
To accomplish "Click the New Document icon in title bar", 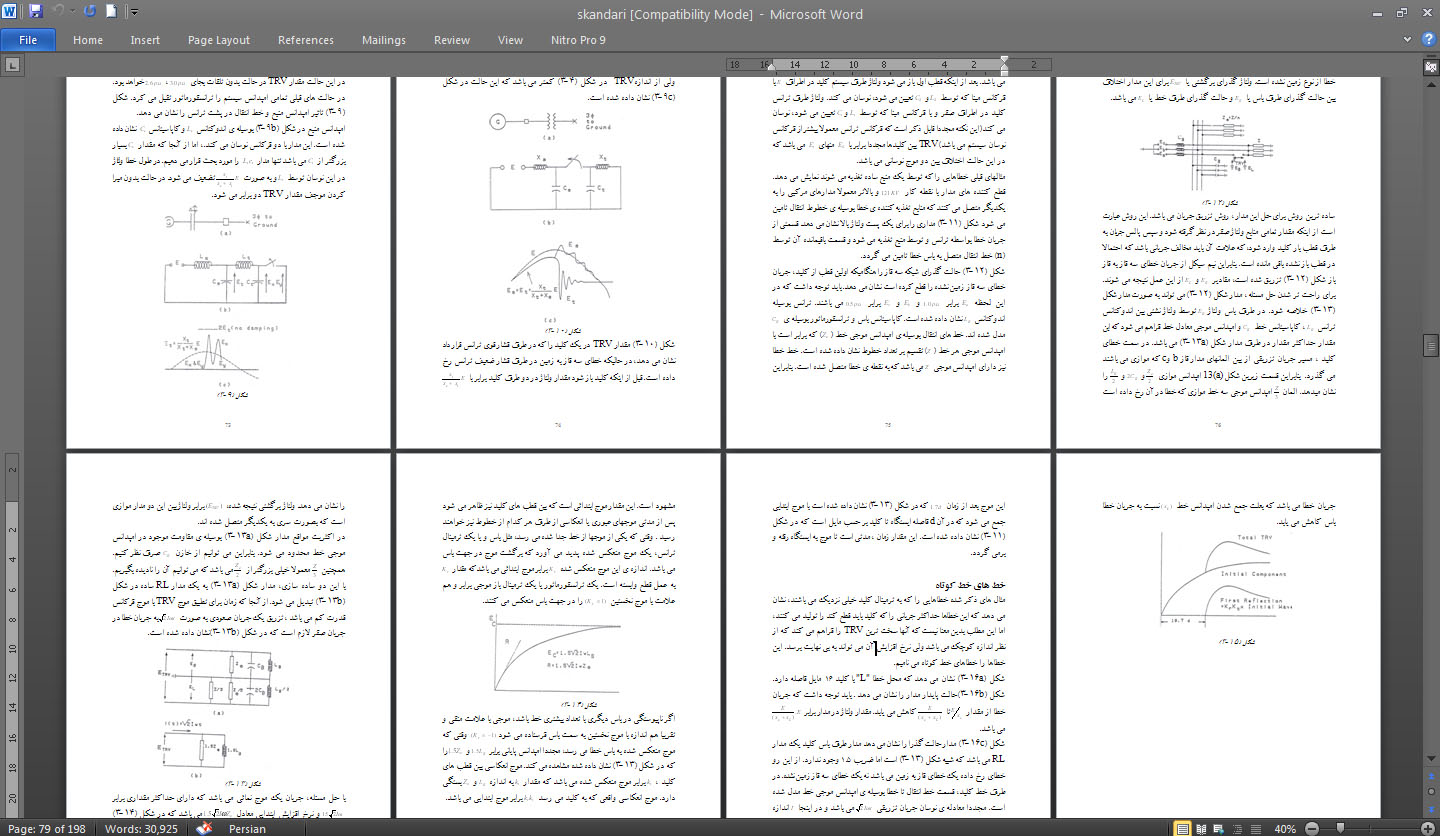I will (x=111, y=12).
